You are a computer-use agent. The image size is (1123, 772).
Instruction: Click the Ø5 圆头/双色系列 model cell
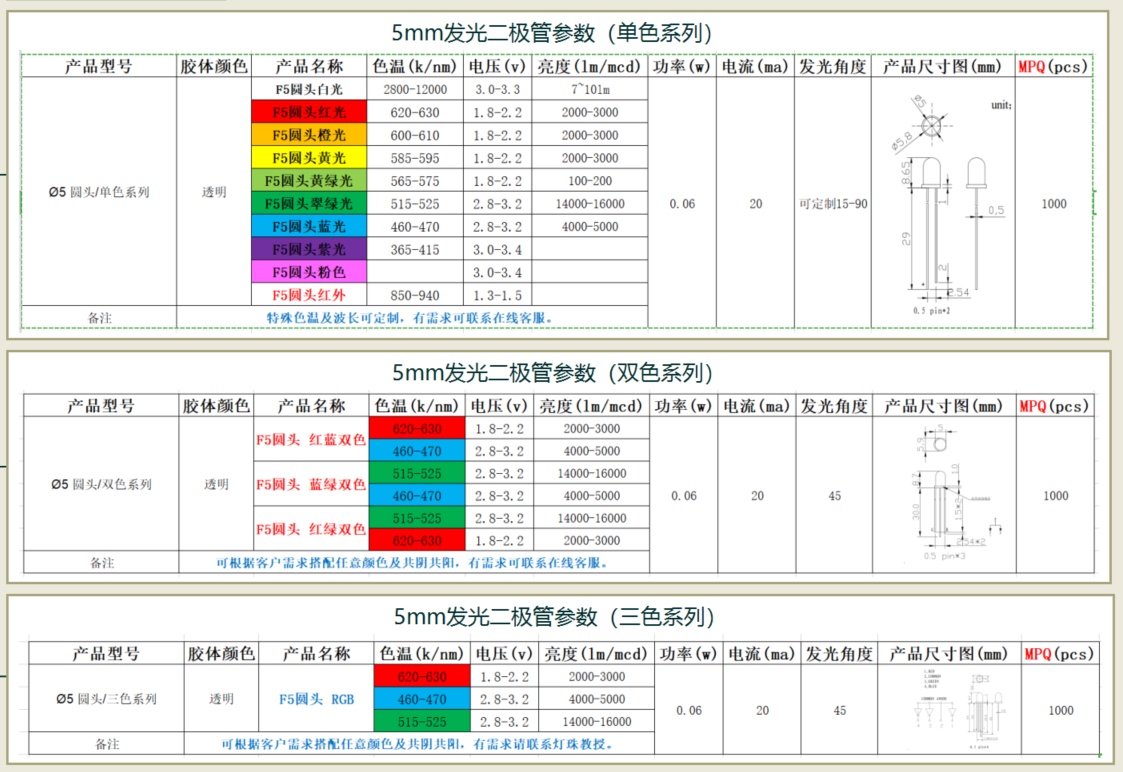[101, 484]
